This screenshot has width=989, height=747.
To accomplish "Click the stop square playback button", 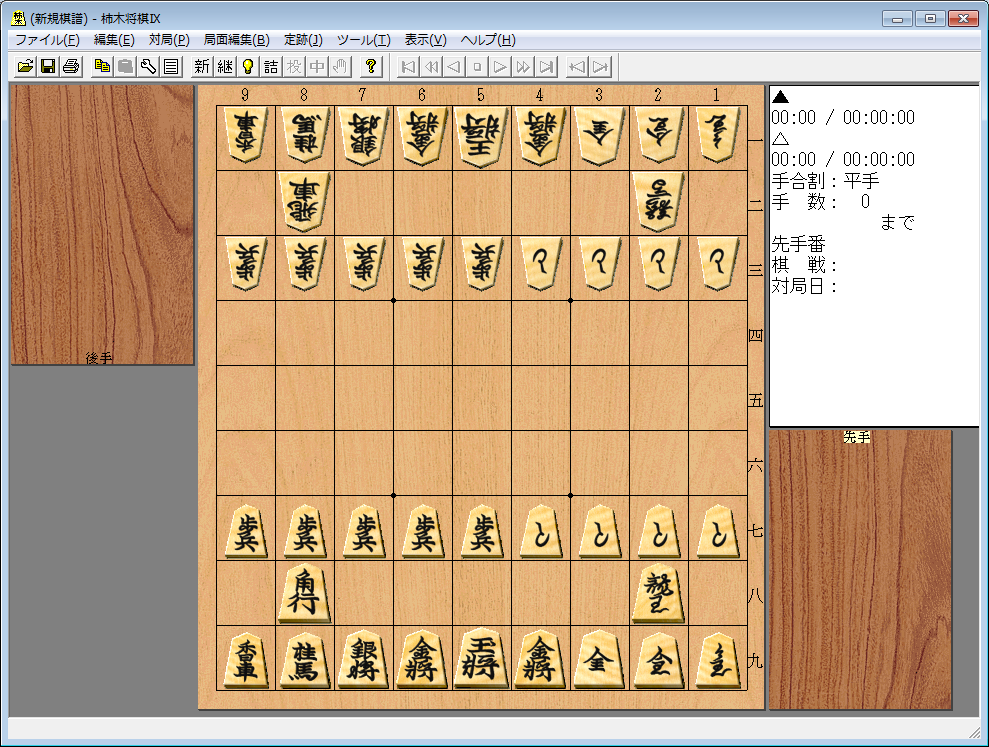I will point(477,66).
